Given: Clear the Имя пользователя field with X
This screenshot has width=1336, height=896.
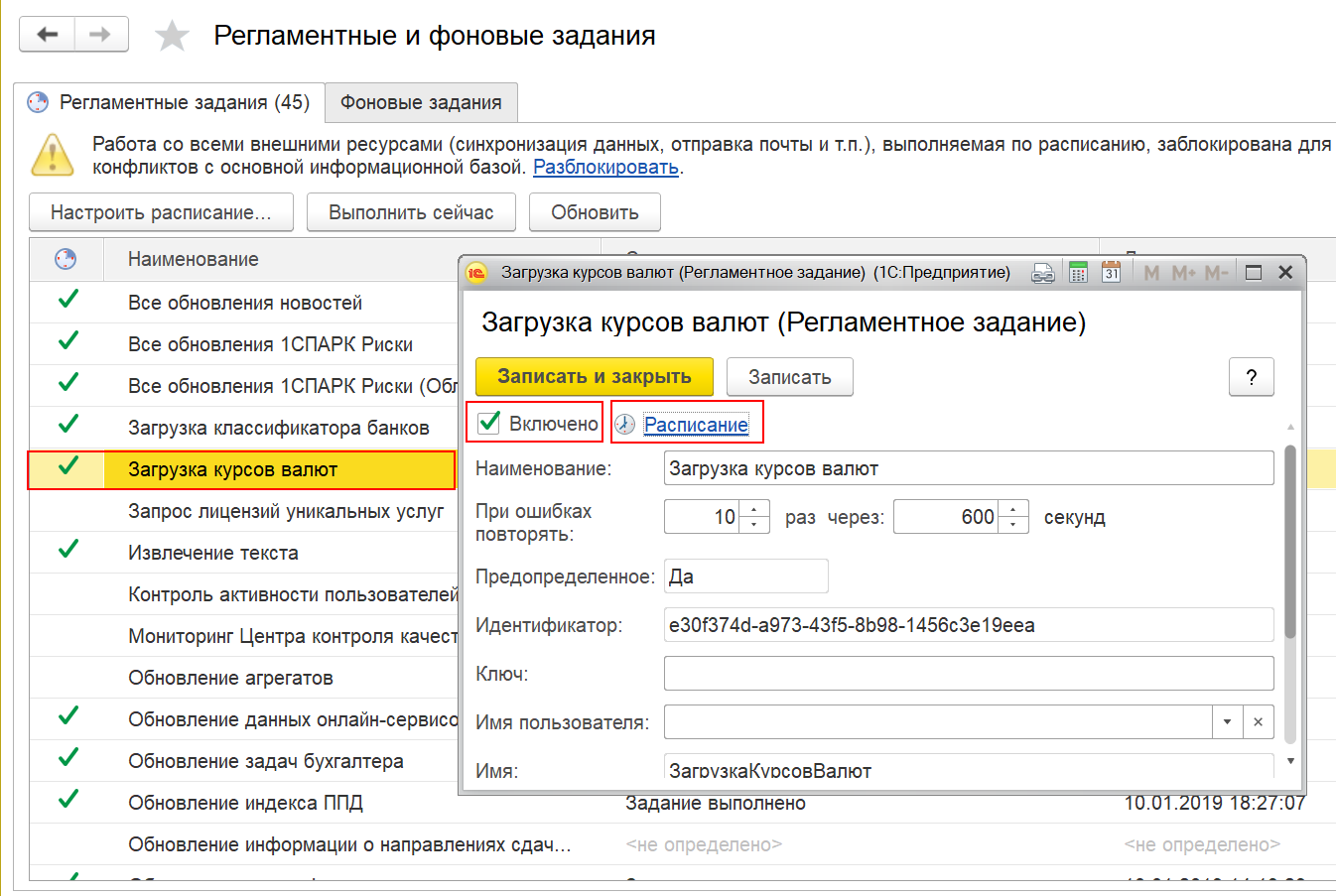Looking at the screenshot, I should 1258,722.
